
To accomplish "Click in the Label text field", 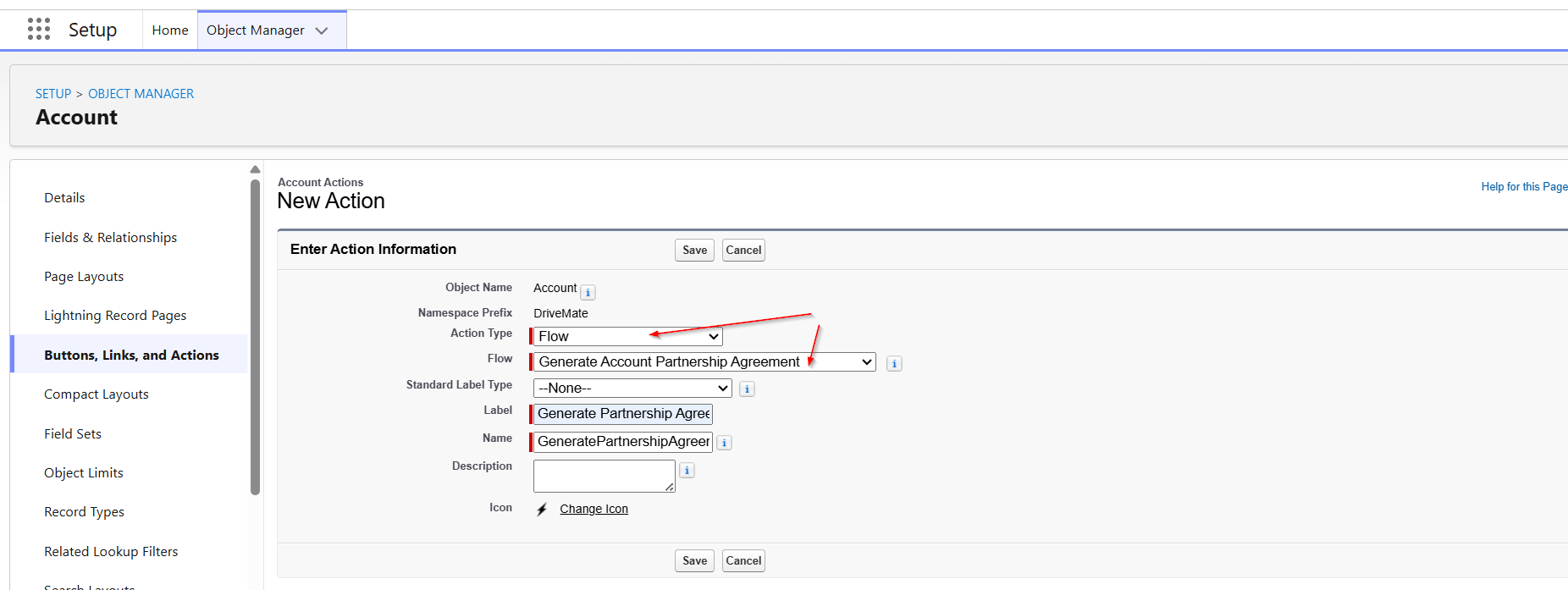I will coord(623,414).
